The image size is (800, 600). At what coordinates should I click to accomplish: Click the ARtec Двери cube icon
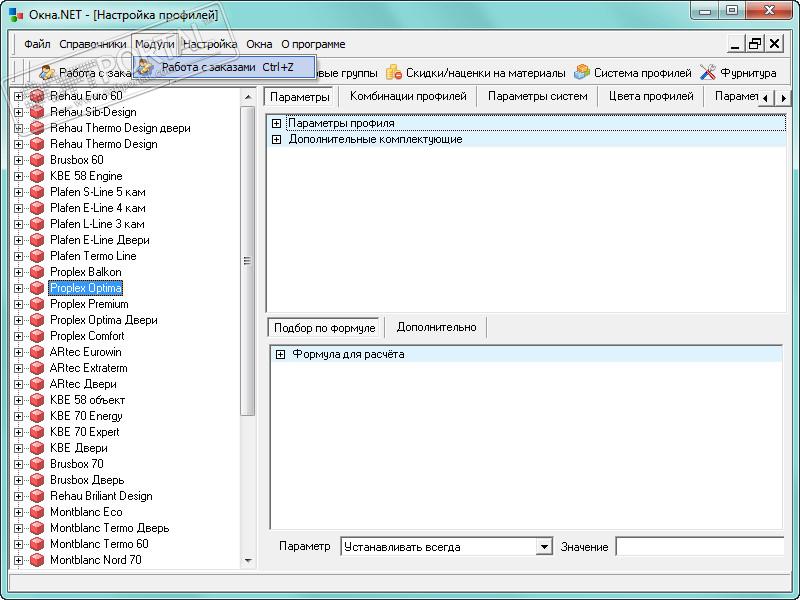37,384
